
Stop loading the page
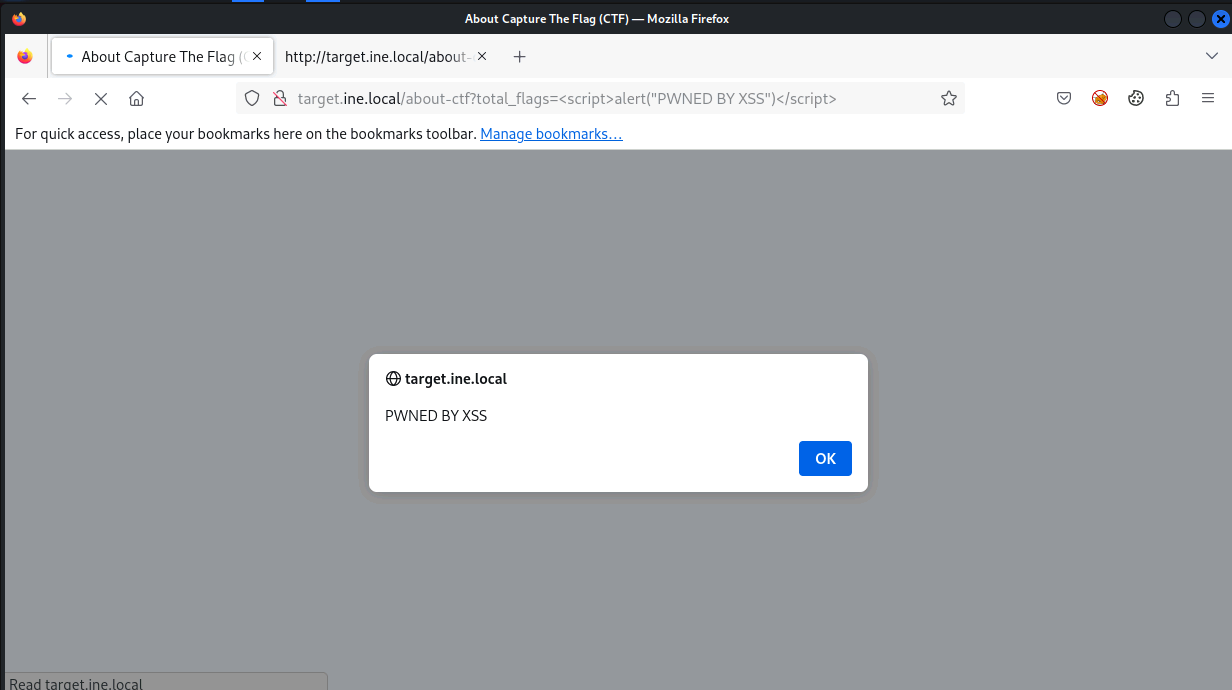pos(101,98)
